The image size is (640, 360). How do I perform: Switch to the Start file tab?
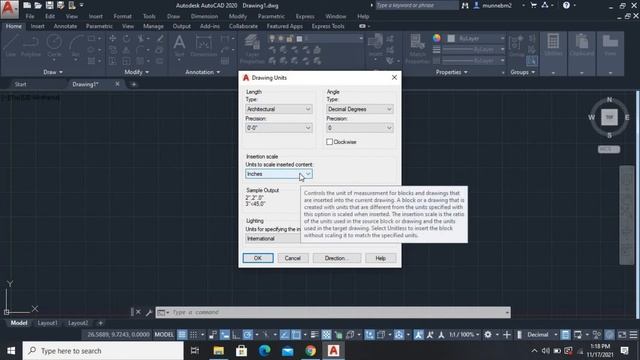coord(20,84)
